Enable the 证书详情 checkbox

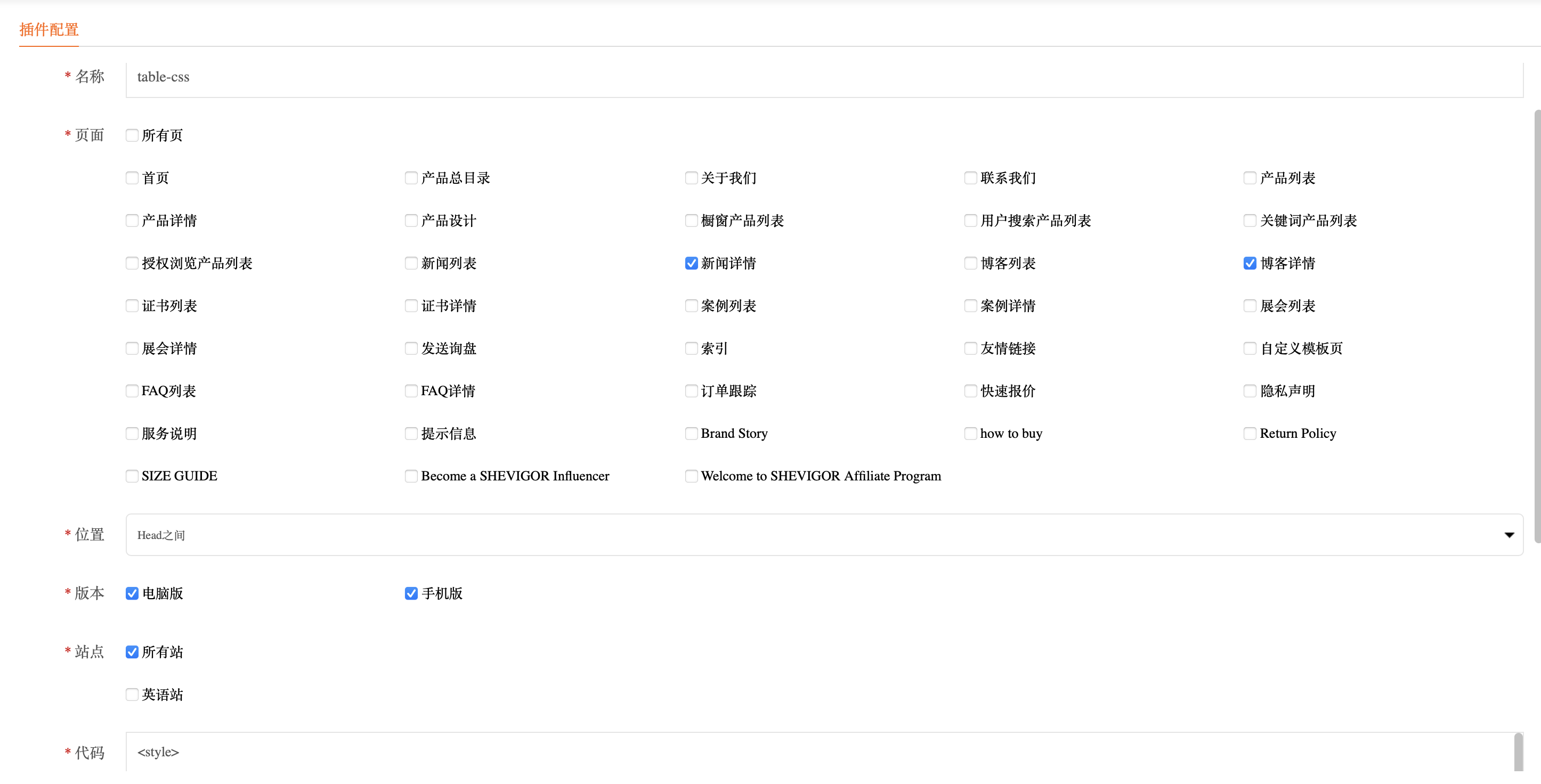click(x=411, y=306)
